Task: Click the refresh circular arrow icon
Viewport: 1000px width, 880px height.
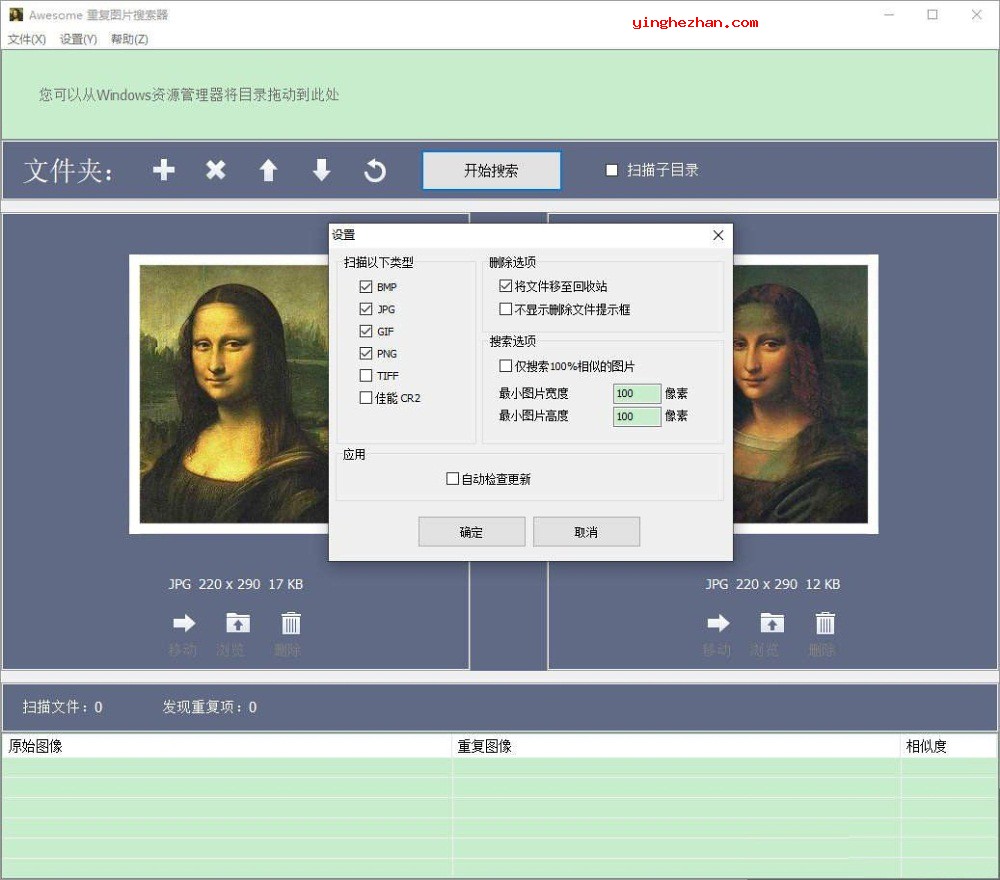Action: coord(375,171)
